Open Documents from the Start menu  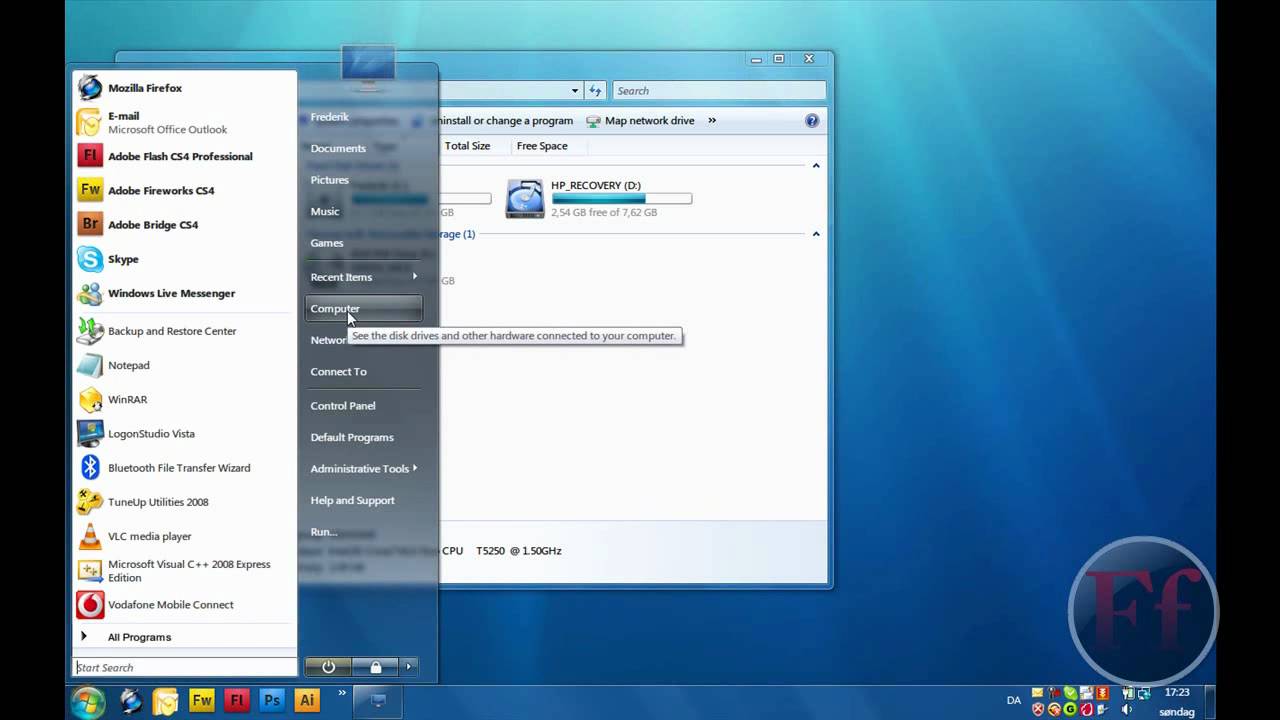364,148
